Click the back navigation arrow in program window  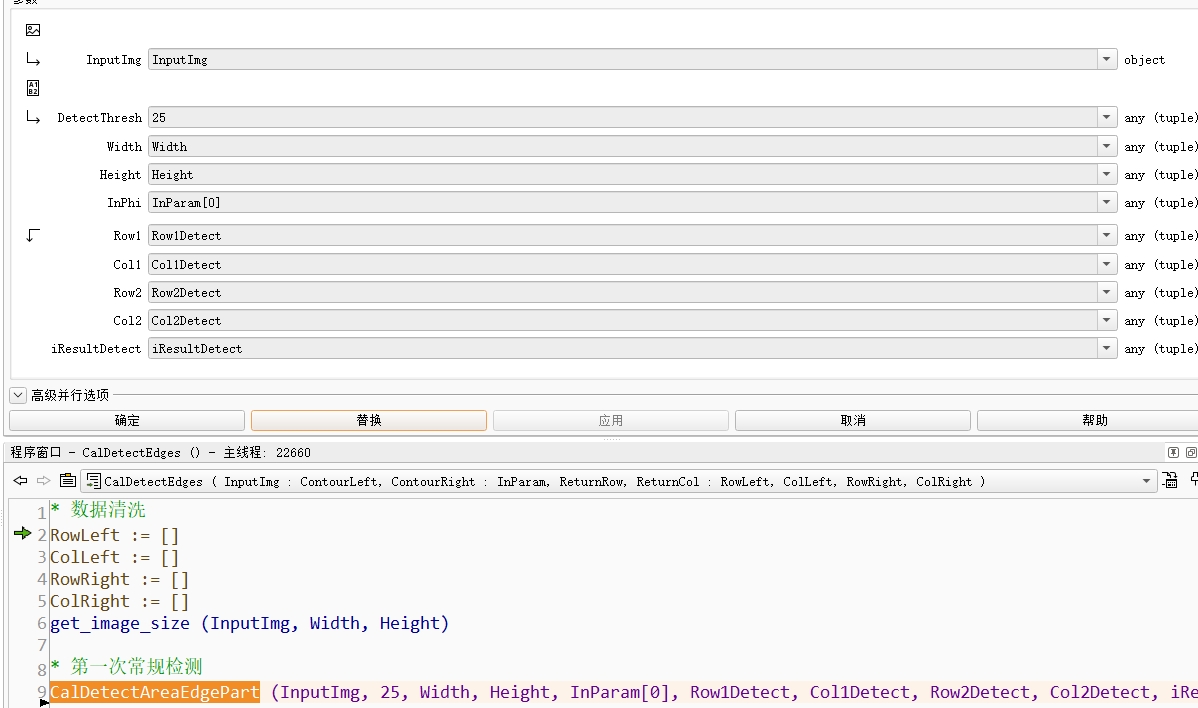click(x=19, y=481)
